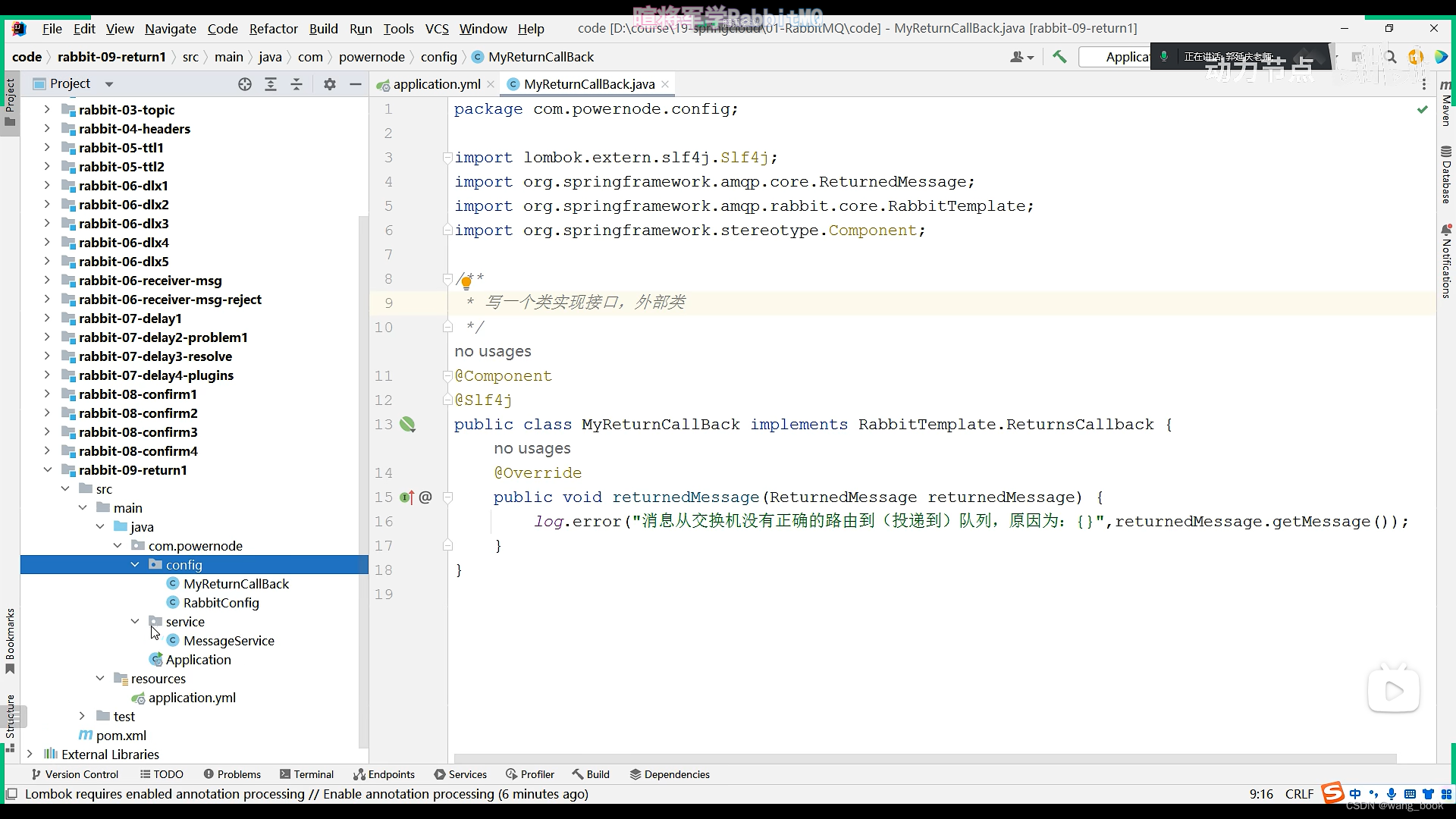Click the Version Control button
The width and height of the screenshot is (1456, 819).
click(x=74, y=774)
